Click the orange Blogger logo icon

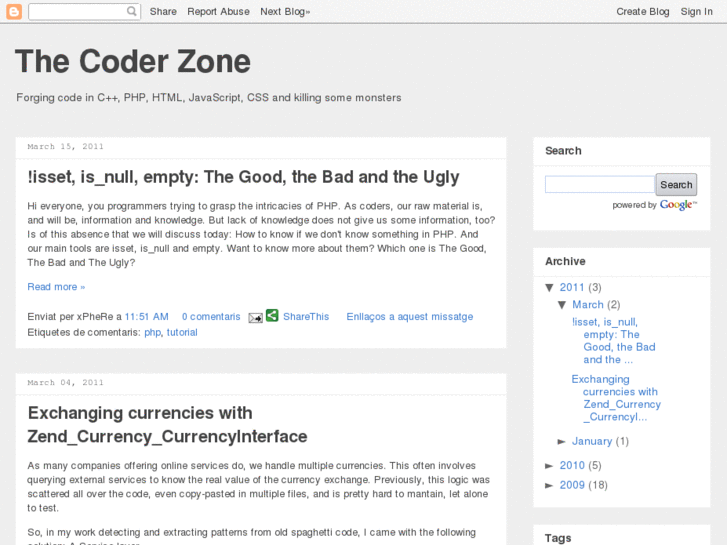14,12
